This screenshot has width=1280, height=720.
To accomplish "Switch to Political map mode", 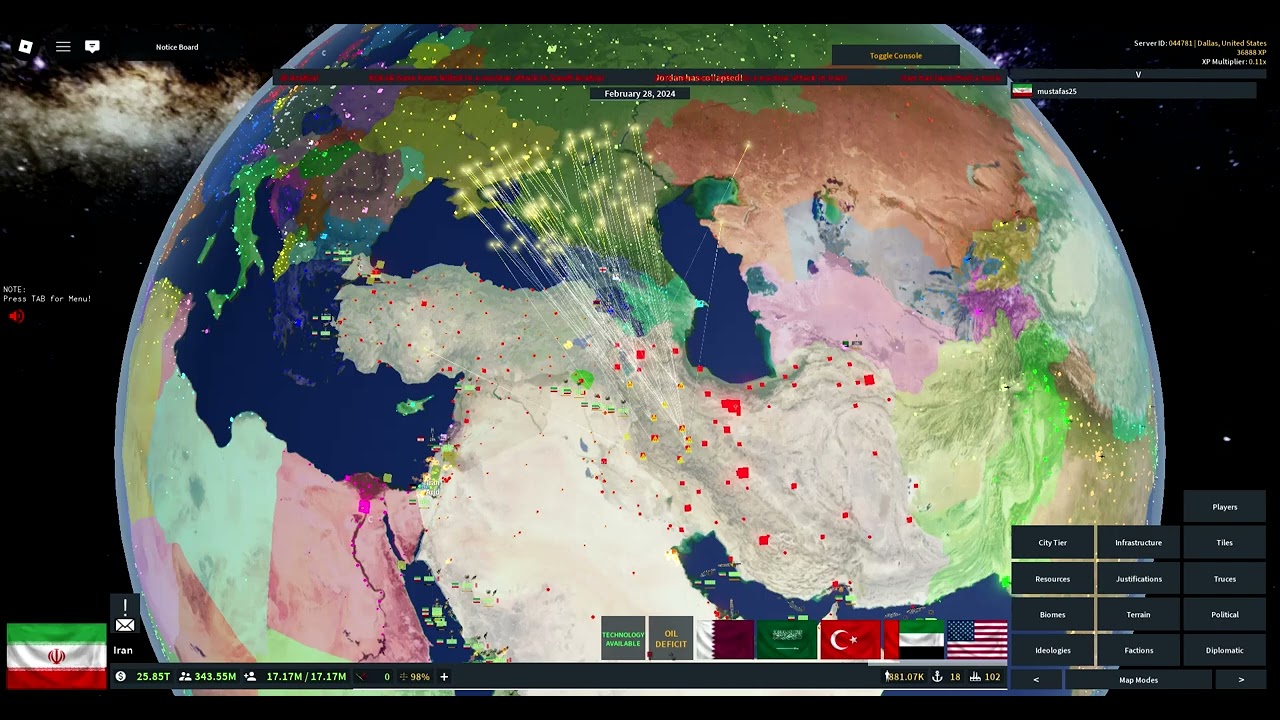I will coord(1225,615).
